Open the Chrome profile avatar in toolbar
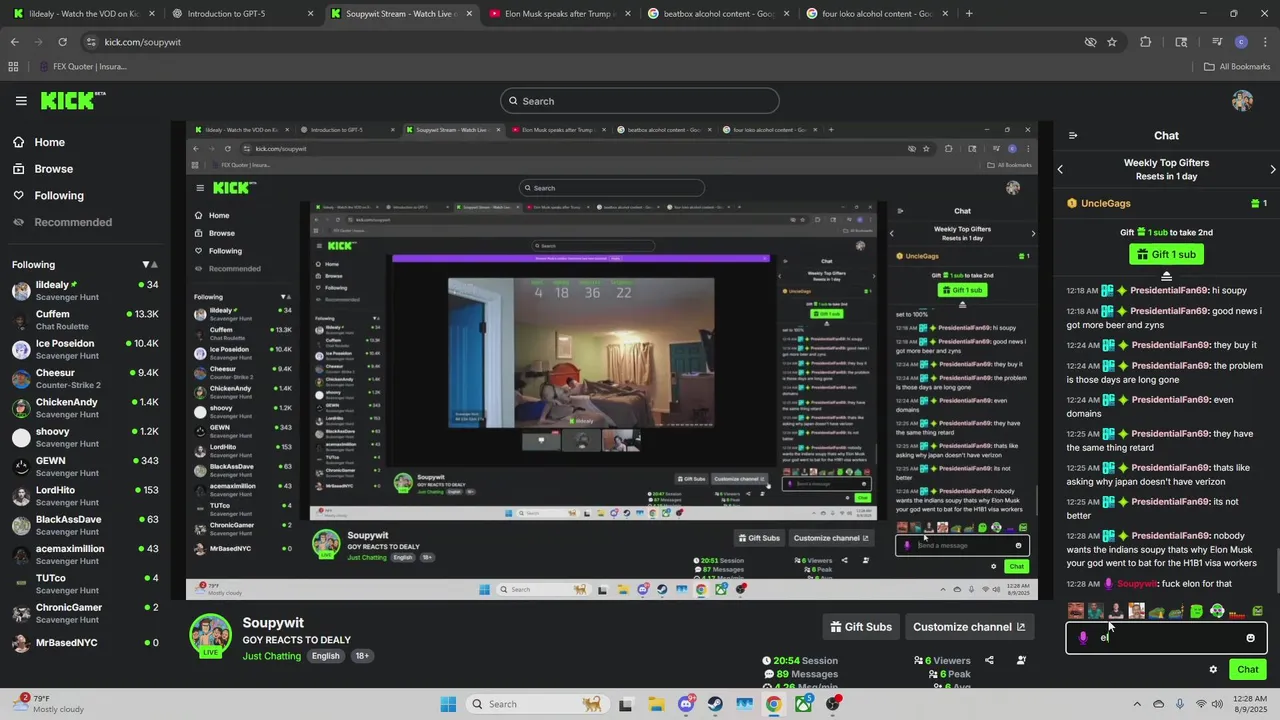 tap(1241, 42)
